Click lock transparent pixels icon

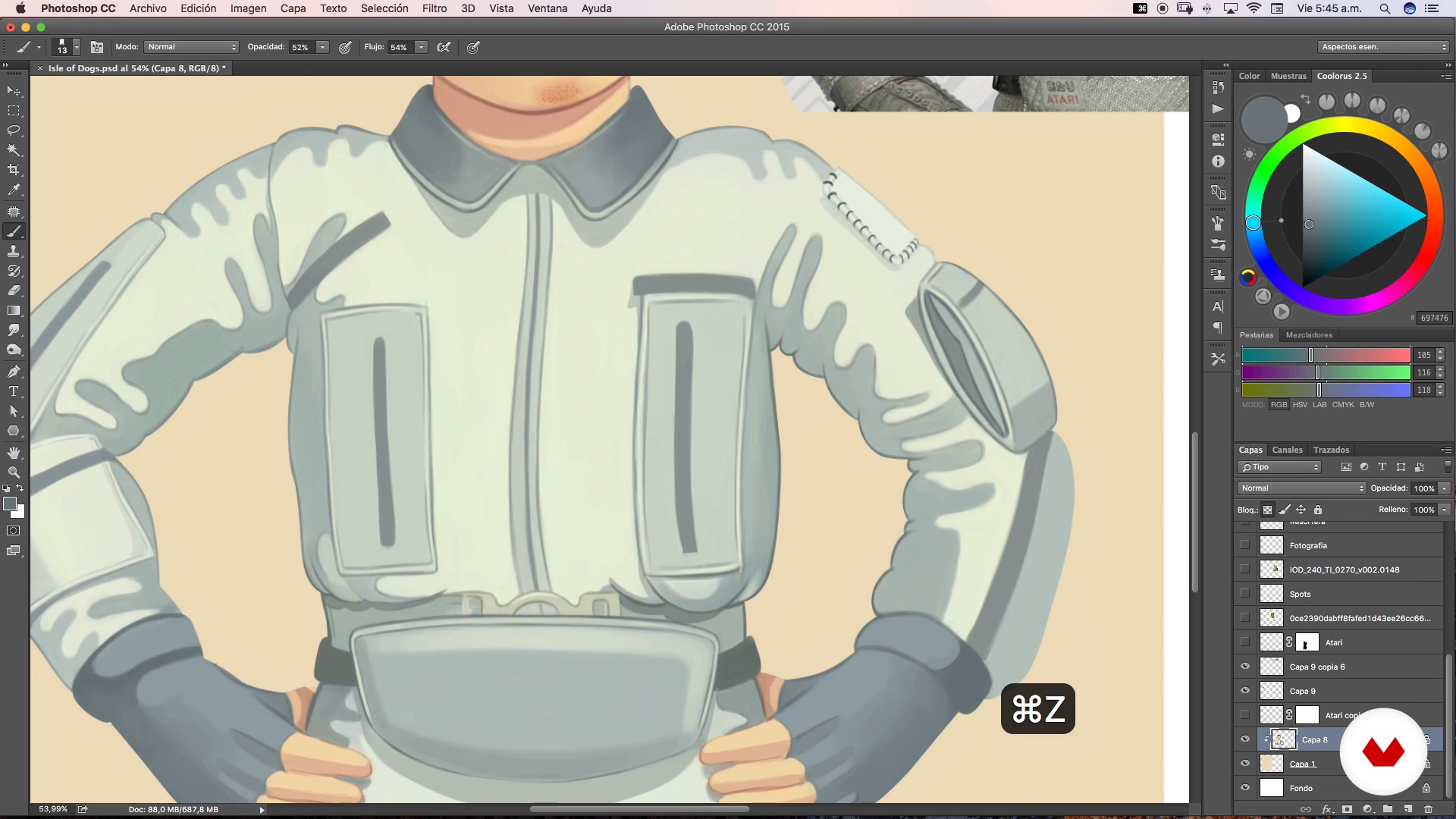tap(1267, 510)
